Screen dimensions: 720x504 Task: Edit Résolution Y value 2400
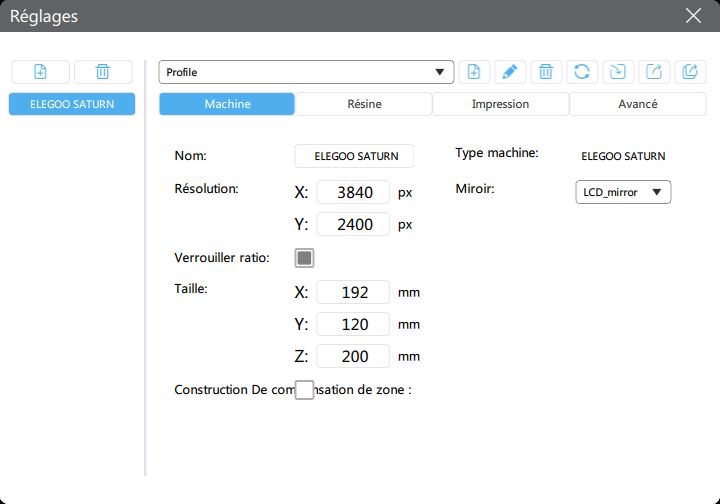(353, 224)
